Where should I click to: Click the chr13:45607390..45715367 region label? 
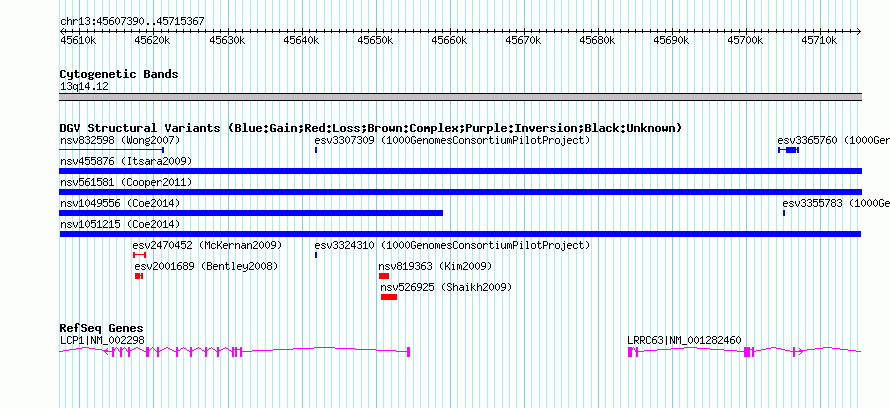click(132, 22)
